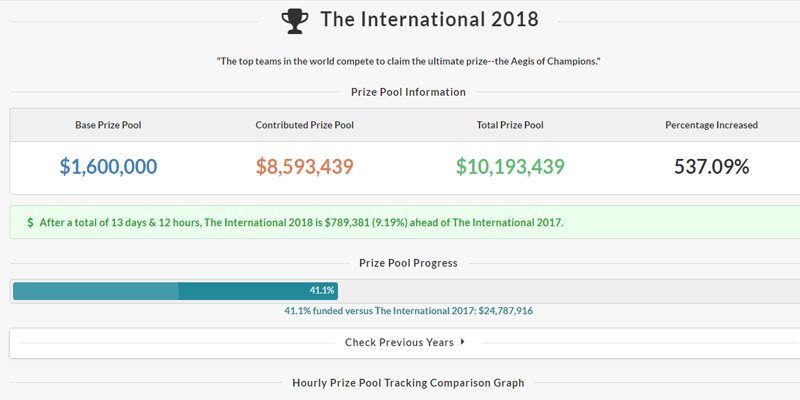Screen dimensions: 800x400
Task: Click The International 2018 title
Action: click(429, 19)
